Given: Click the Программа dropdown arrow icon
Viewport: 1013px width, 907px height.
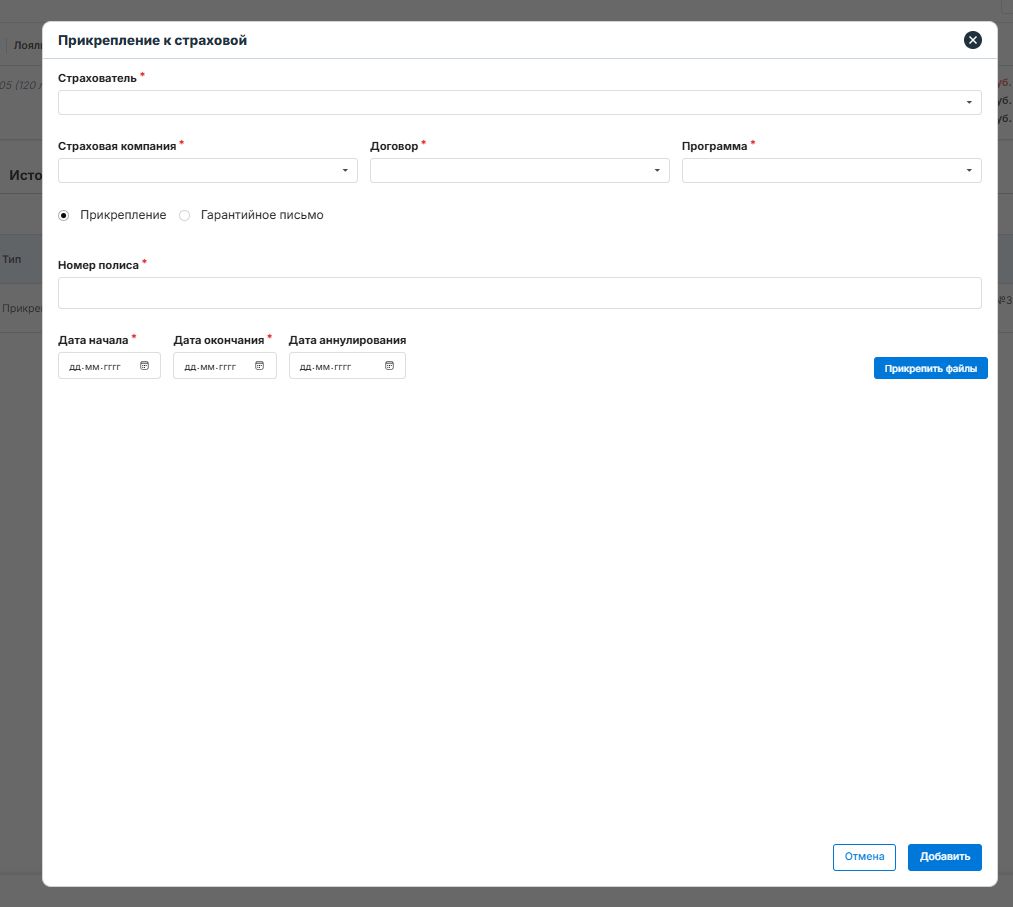Looking at the screenshot, I should click(969, 171).
